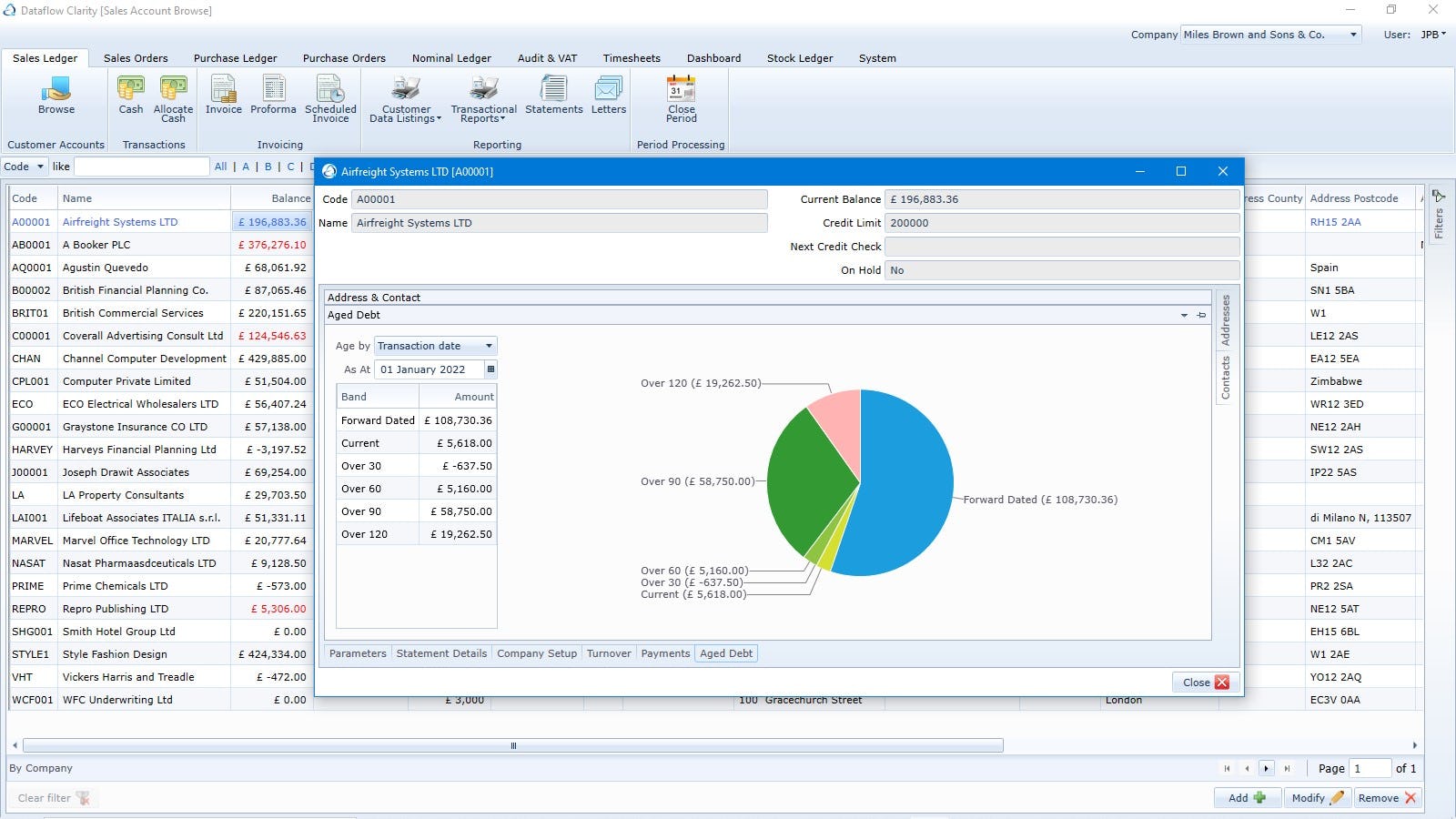
Task: Switch to the Parameters tab
Action: [x=358, y=653]
